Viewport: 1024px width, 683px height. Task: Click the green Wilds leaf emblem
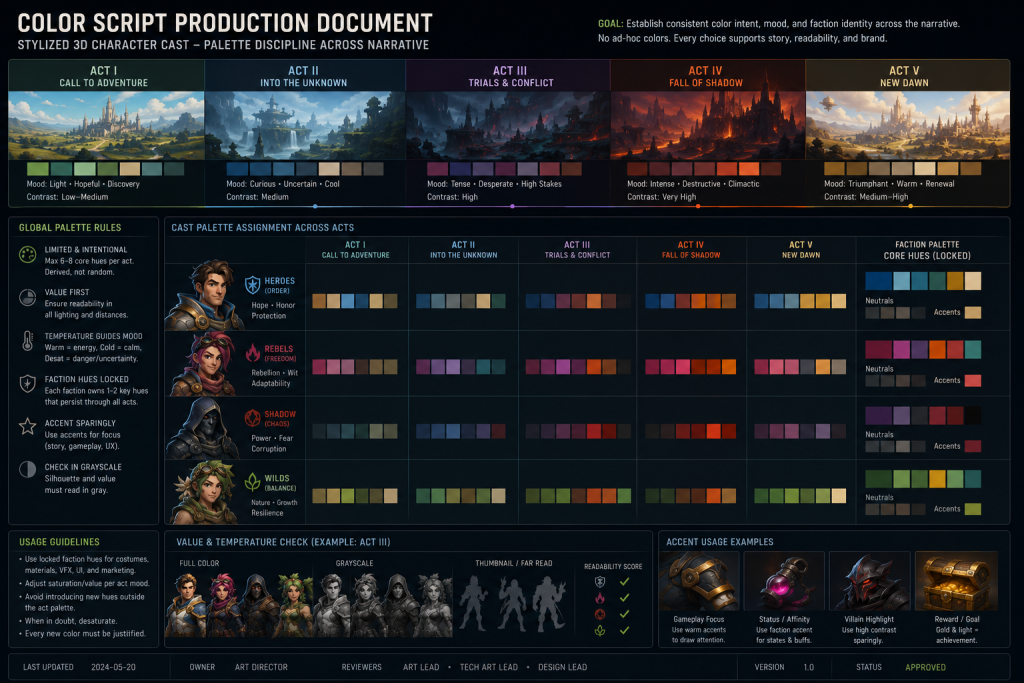pyautogui.click(x=253, y=482)
